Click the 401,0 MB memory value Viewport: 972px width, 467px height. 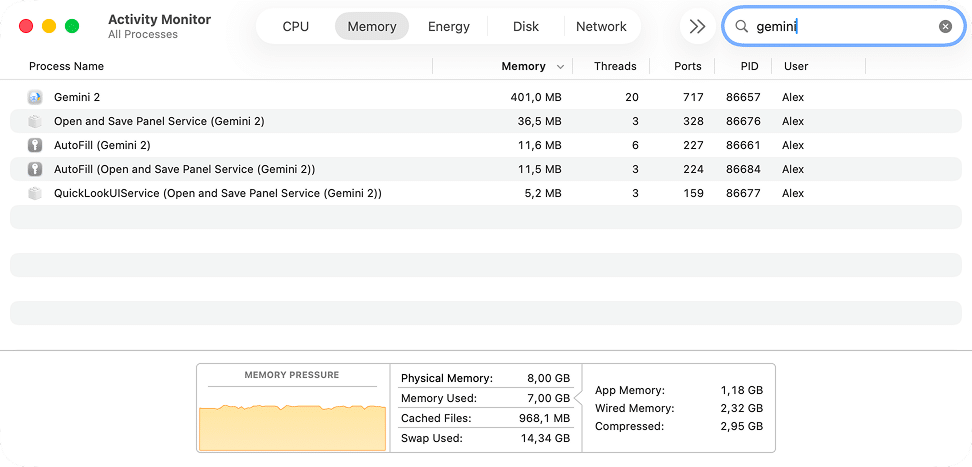[x=537, y=97]
